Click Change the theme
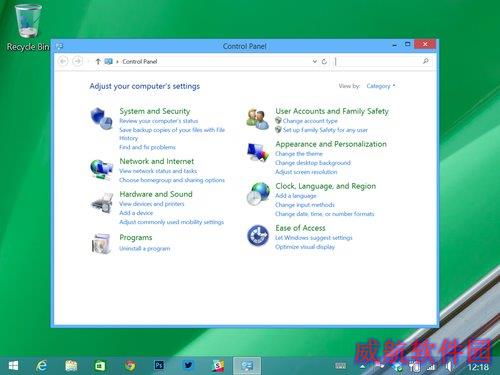500x375 pixels. click(x=299, y=154)
